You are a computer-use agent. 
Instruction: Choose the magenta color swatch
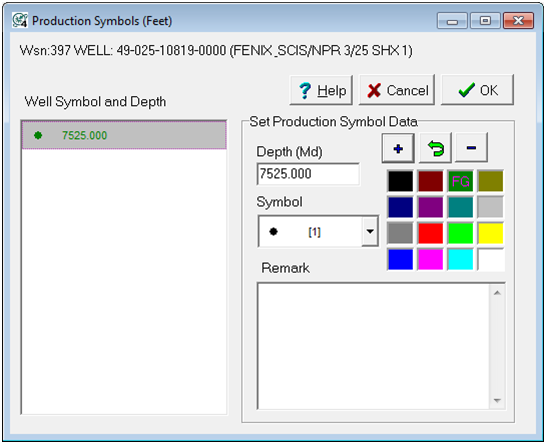coord(430,259)
